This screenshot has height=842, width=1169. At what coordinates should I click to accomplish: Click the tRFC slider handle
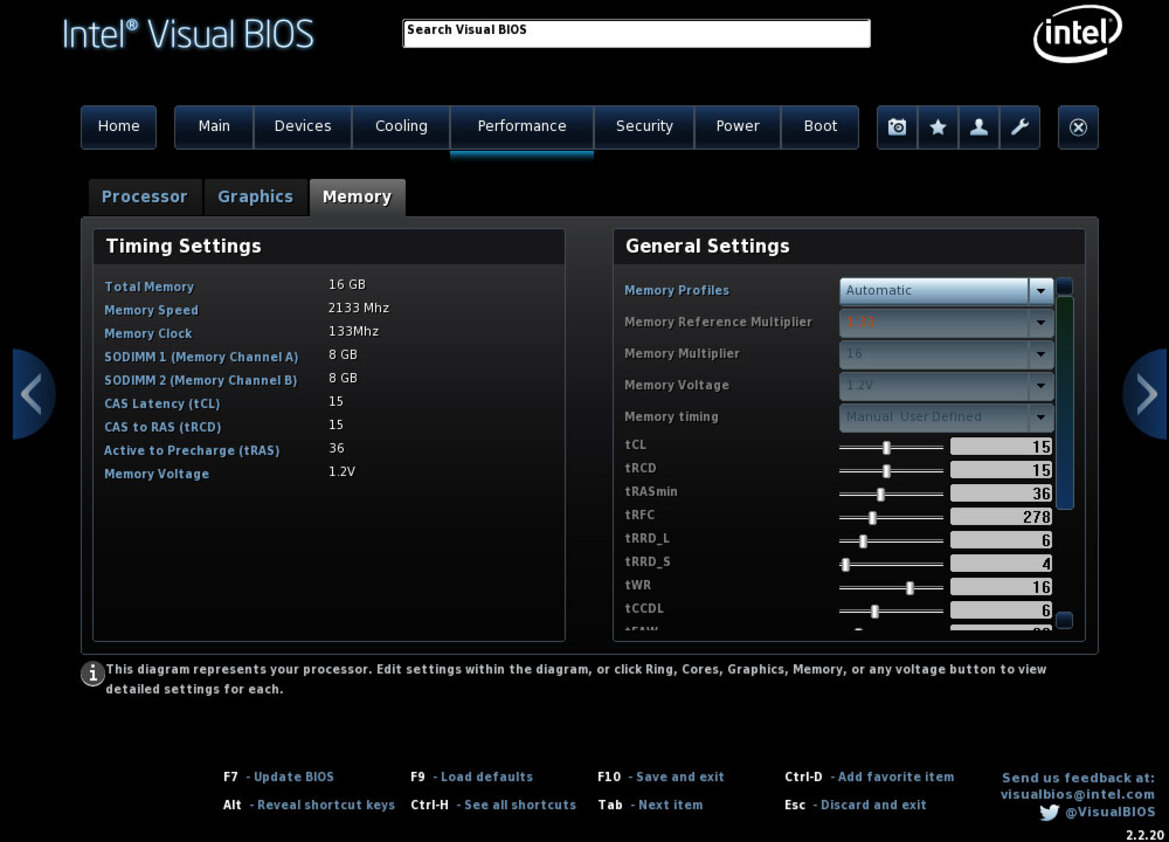872,518
